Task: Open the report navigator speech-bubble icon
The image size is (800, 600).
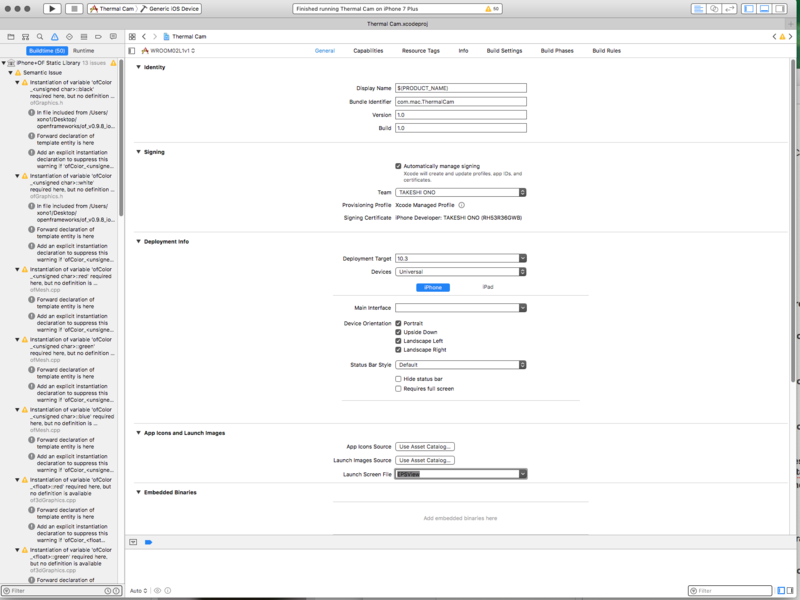Action: (x=113, y=37)
